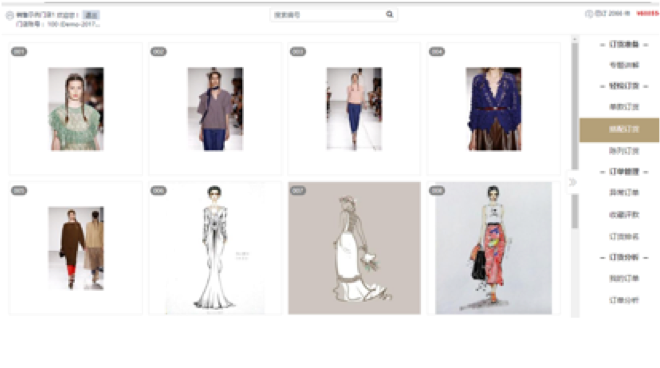660x368 pixels.
Task: Open the 我的订单 menu item
Action: pyautogui.click(x=624, y=278)
